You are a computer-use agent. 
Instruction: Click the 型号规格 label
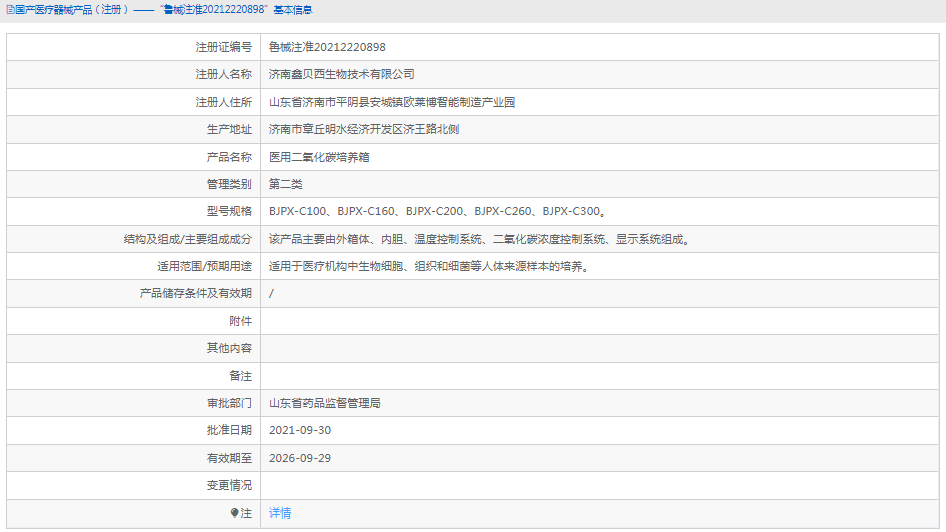click(229, 211)
